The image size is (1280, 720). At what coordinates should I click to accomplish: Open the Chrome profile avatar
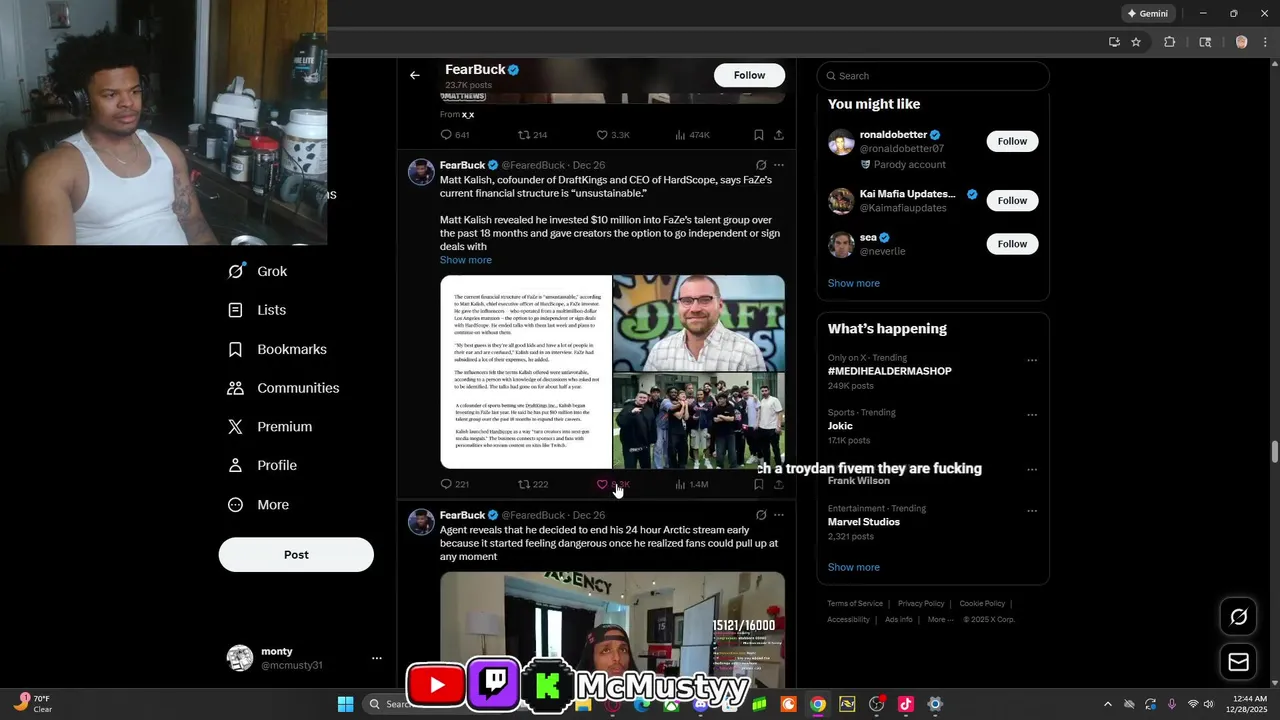coord(1242,42)
